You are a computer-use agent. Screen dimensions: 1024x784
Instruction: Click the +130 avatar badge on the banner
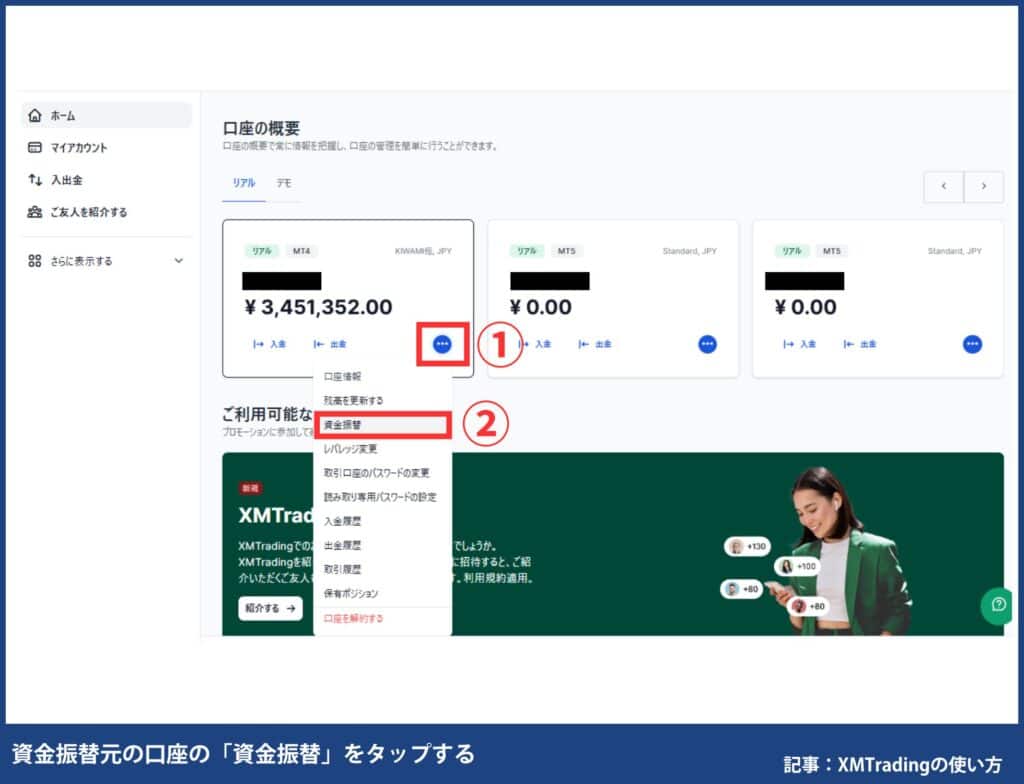tap(748, 546)
